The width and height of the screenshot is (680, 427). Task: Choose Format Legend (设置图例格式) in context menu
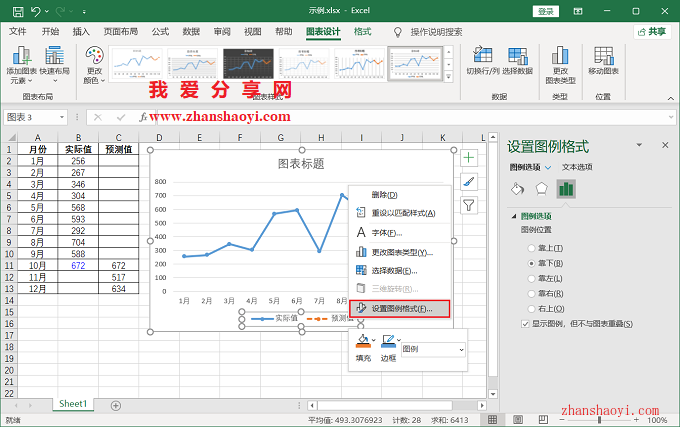point(400,309)
